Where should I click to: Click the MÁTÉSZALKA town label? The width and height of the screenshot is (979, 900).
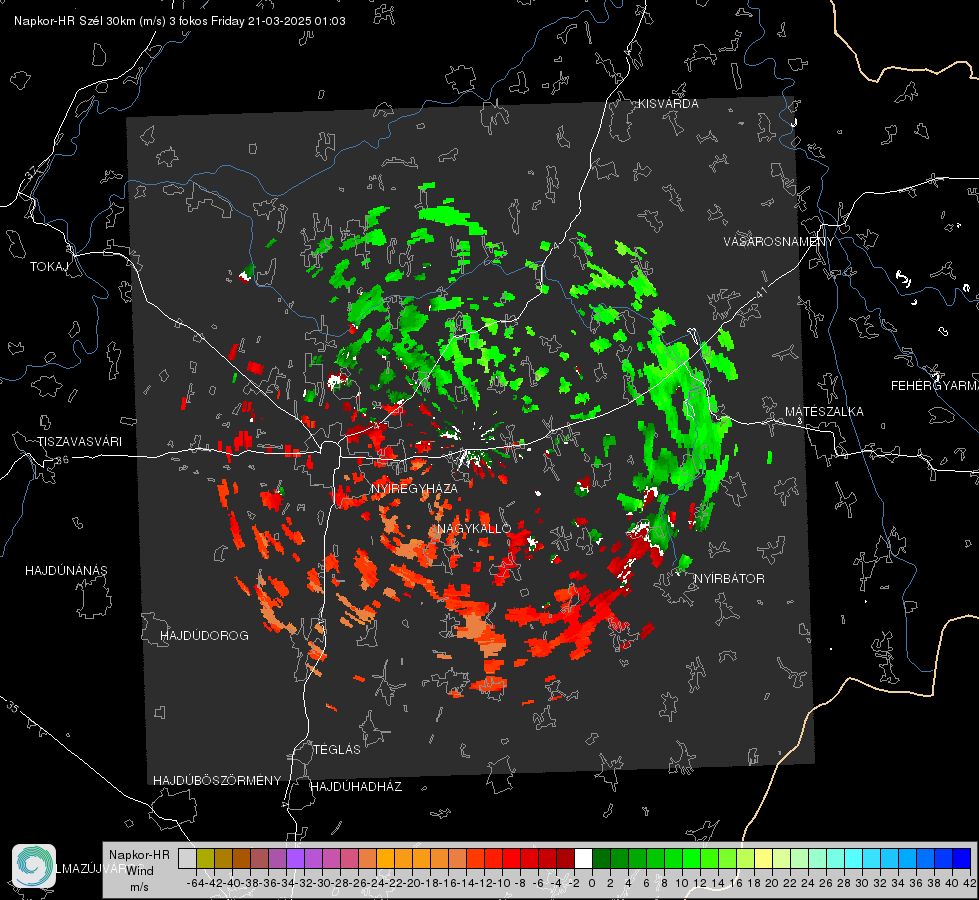(824, 412)
